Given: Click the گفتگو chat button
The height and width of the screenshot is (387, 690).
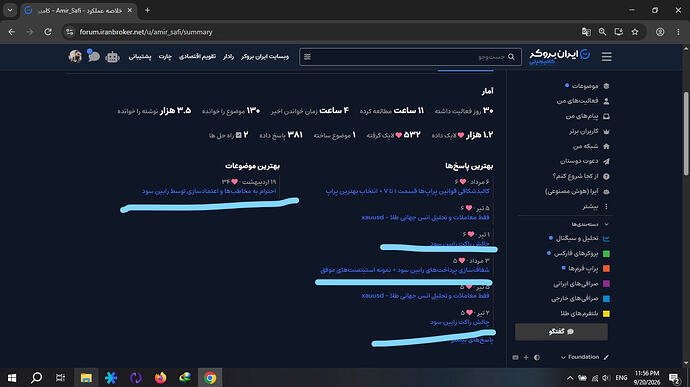Looking at the screenshot, I should click(561, 332).
